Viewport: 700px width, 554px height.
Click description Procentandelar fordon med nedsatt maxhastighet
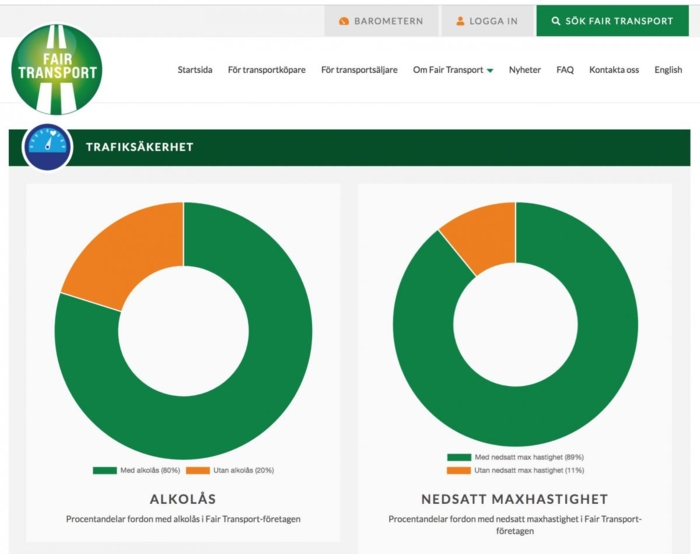tap(515, 525)
